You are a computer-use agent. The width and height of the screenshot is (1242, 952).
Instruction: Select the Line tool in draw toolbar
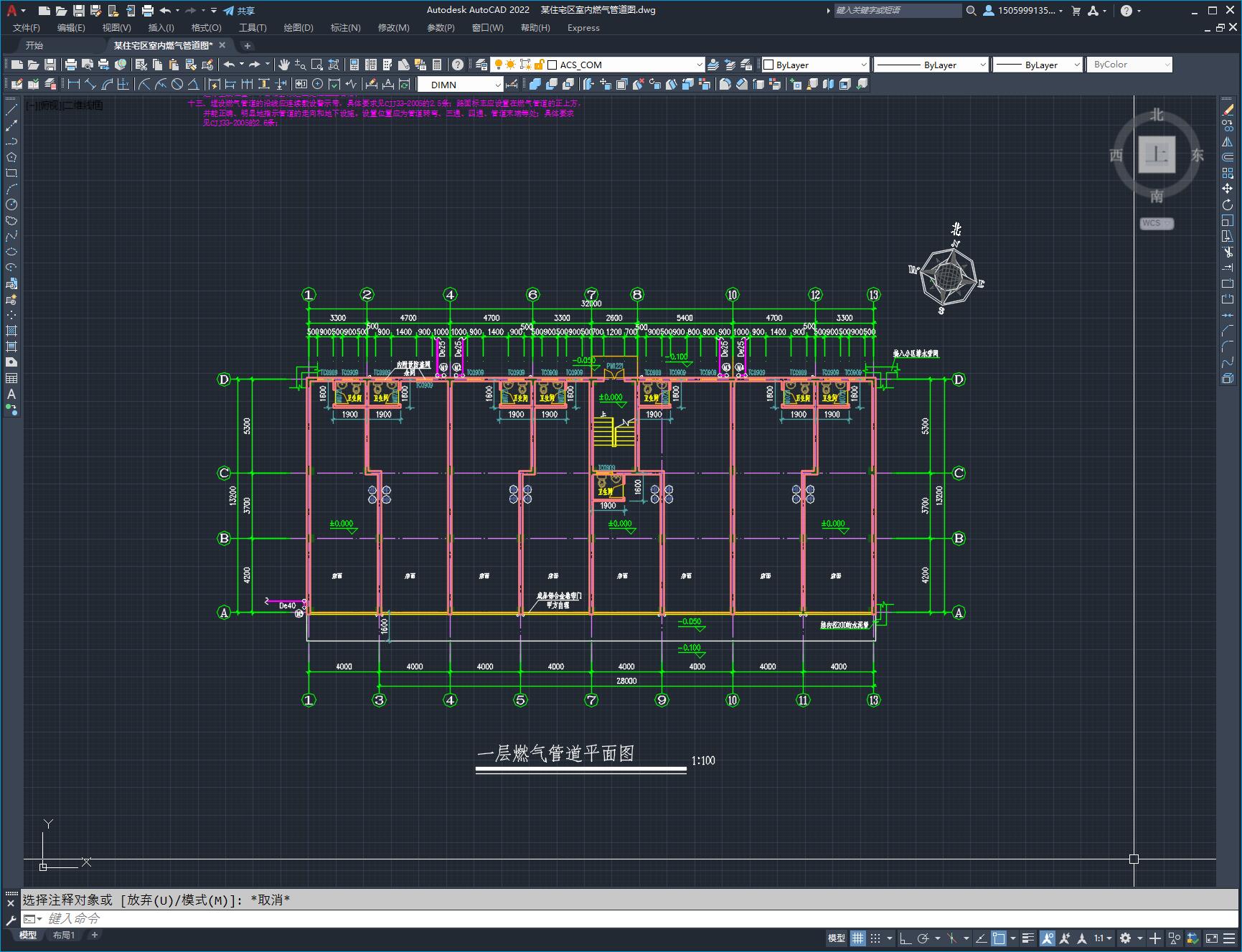(11, 110)
